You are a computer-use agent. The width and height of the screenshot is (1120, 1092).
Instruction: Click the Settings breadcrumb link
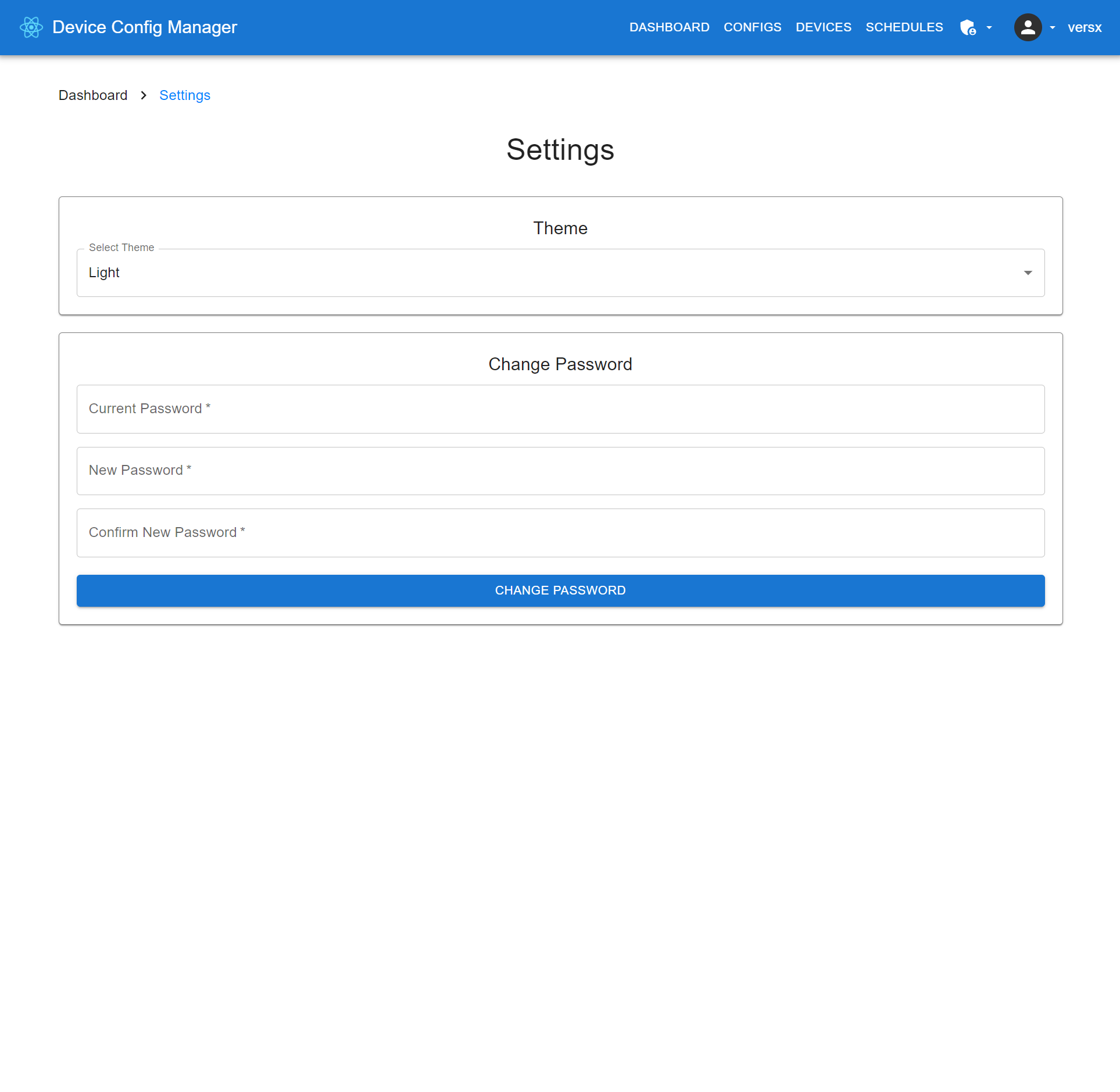coord(185,95)
